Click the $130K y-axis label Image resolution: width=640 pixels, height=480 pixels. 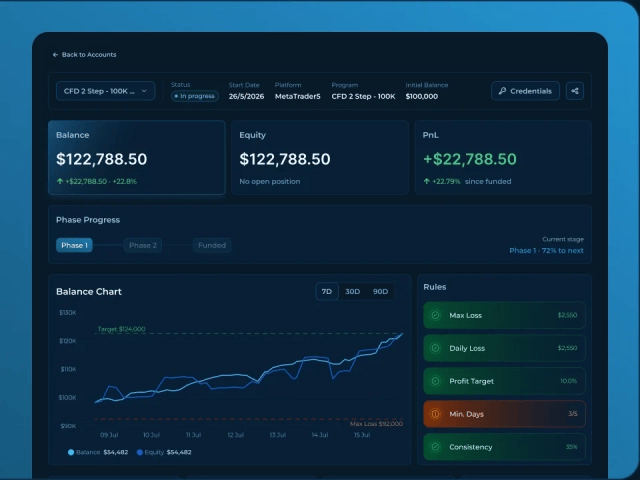(68, 313)
